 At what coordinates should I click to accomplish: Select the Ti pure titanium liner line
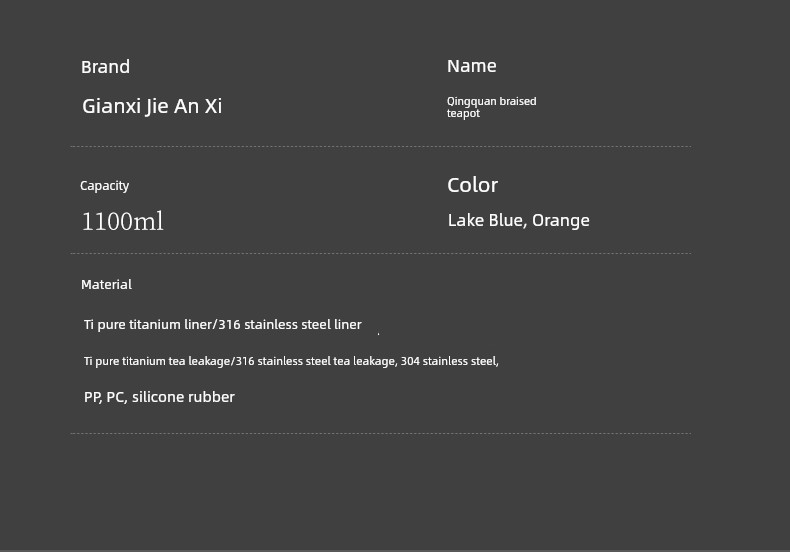223,324
